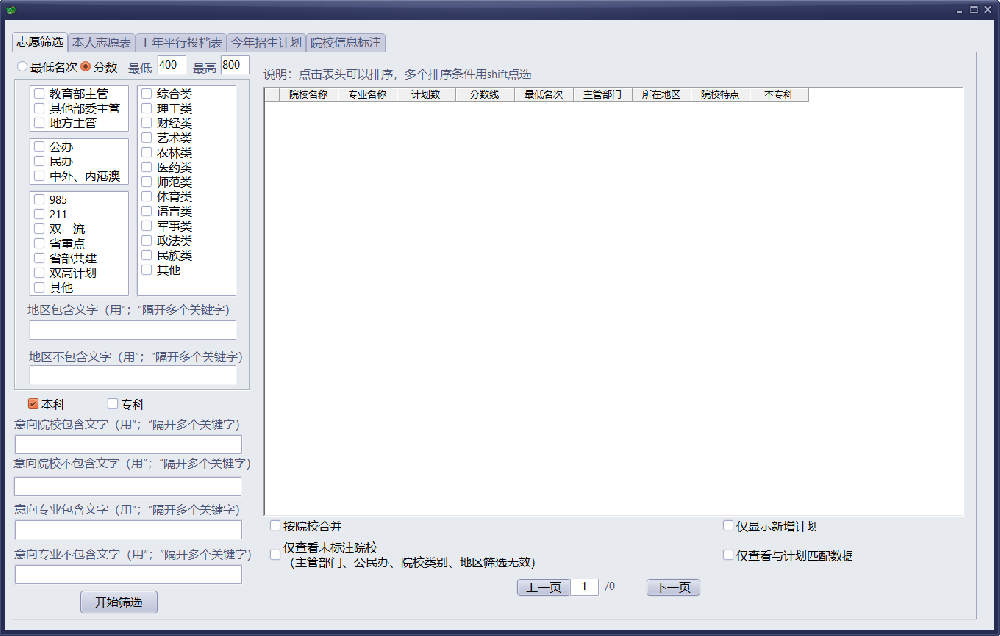Image resolution: width=1000 pixels, height=636 pixels.
Task: Select the 分数 radio button
Action: click(86, 67)
